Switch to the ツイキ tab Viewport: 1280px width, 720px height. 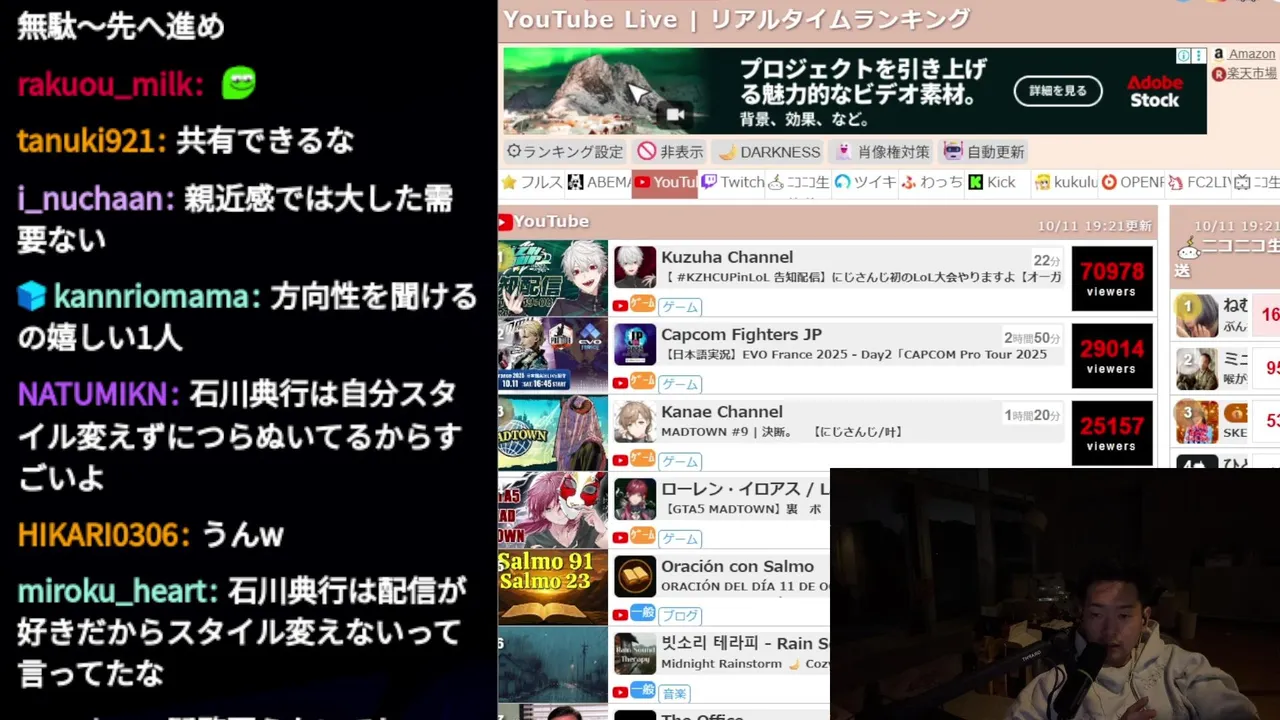coord(865,182)
